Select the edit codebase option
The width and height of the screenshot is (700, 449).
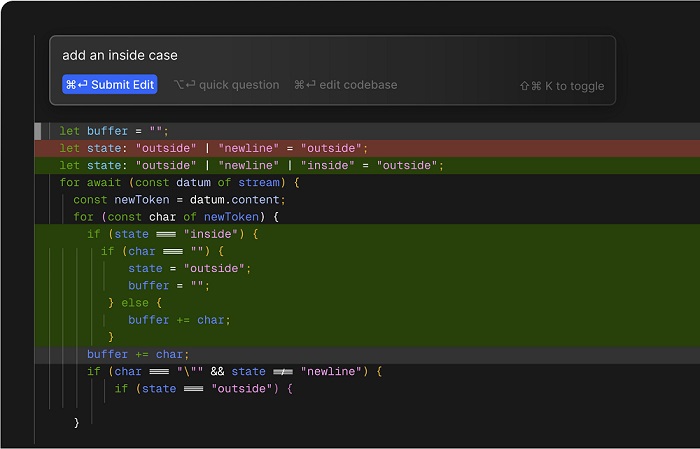[x=346, y=85]
